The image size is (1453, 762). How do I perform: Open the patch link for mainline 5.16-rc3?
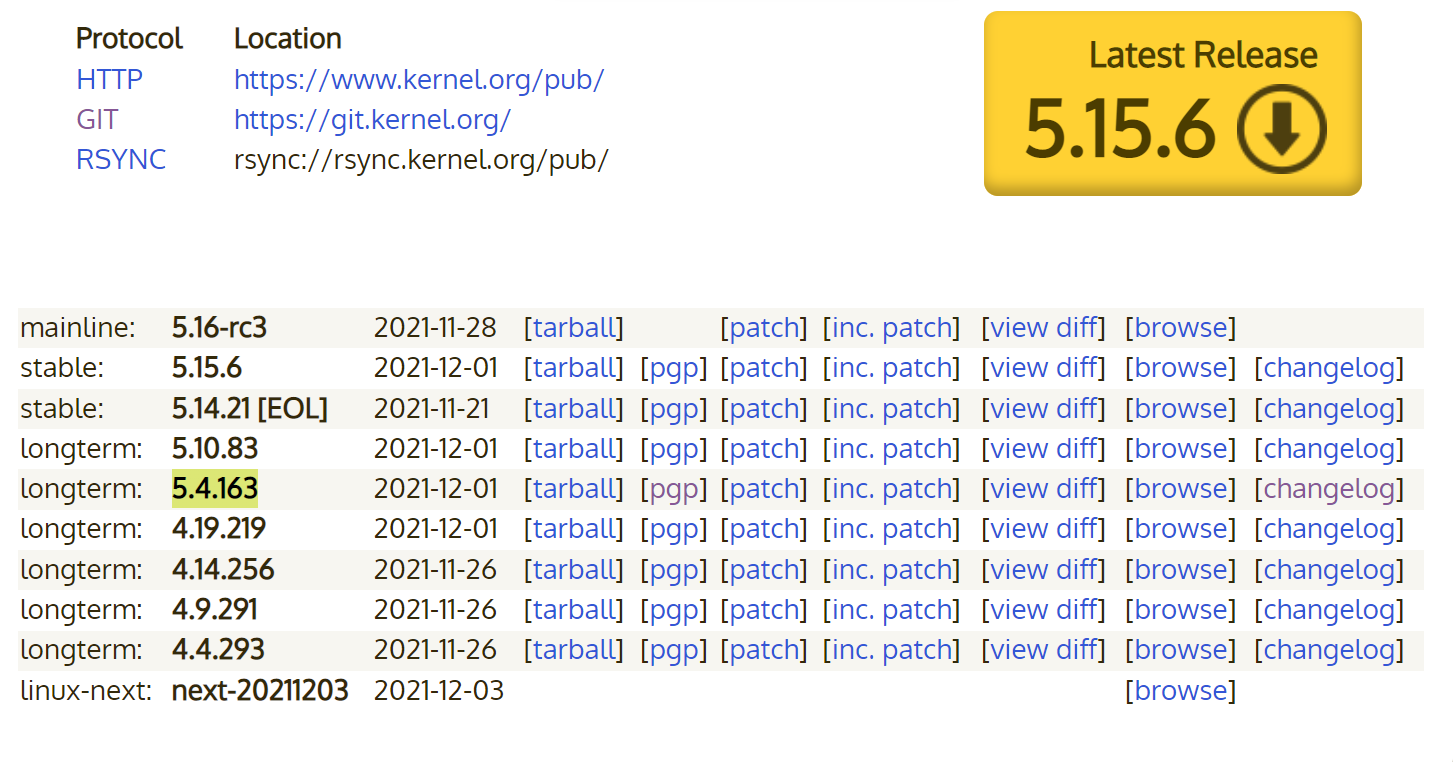coord(763,327)
